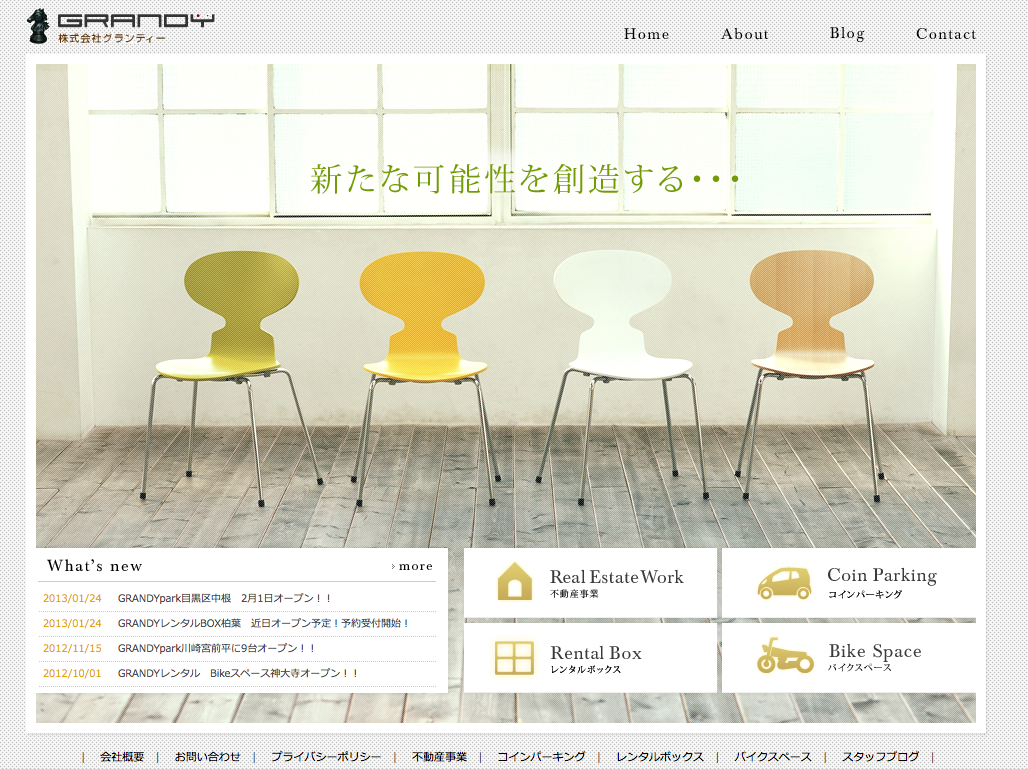This screenshot has width=1028, height=769.
Task: Click the Coin Parking title text
Action: pyautogui.click(x=881, y=575)
